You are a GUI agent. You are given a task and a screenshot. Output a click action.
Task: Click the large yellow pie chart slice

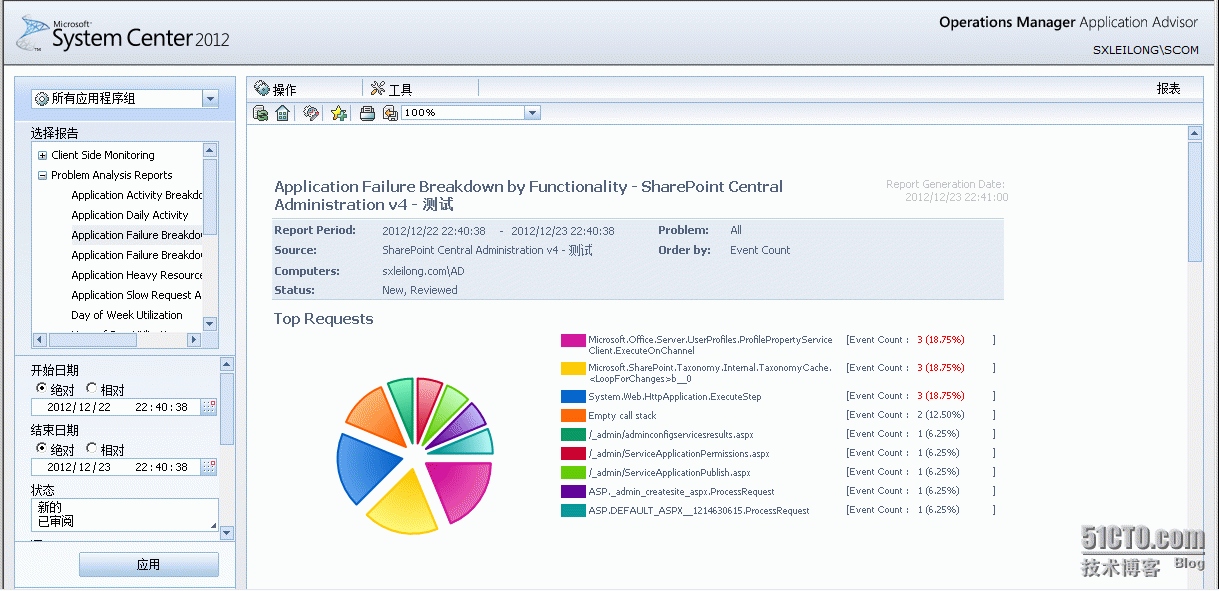402,503
